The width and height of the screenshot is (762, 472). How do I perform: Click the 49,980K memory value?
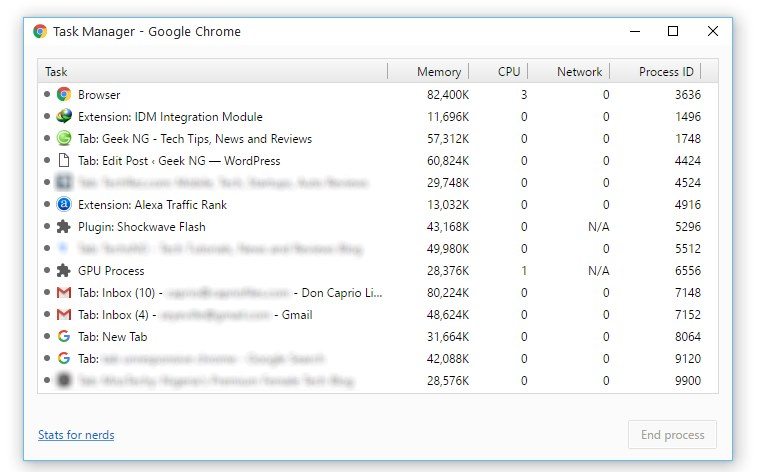pyautogui.click(x=448, y=248)
